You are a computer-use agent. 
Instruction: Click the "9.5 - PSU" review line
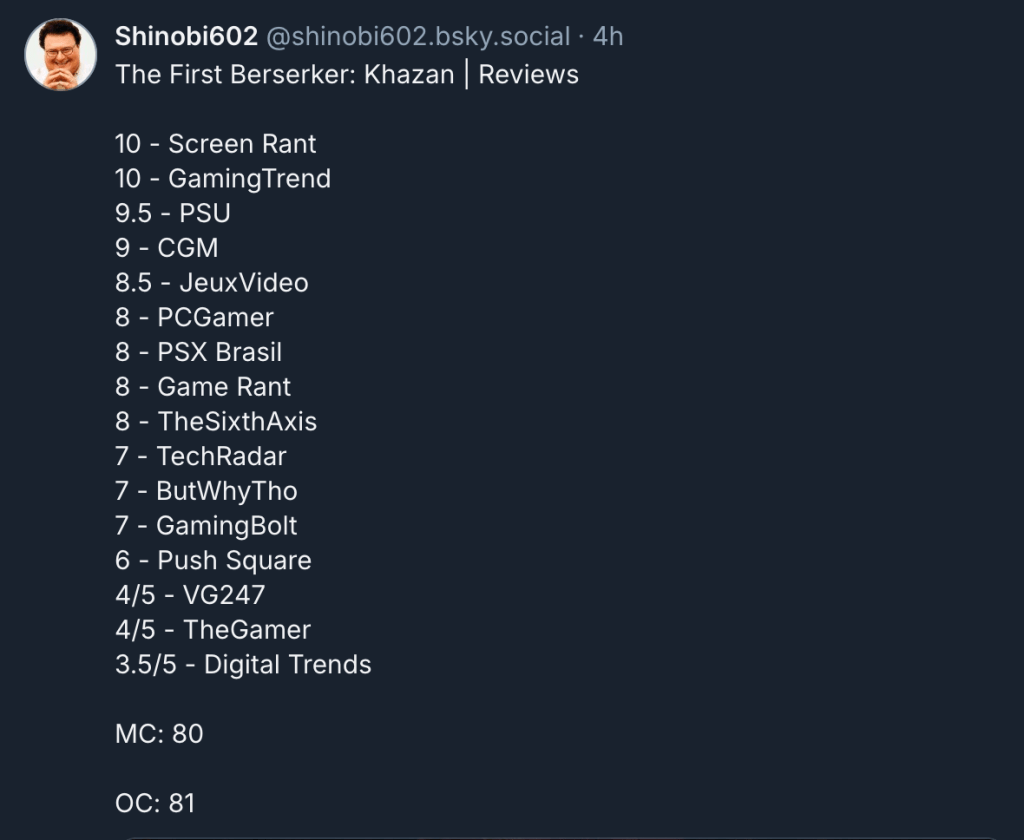click(x=172, y=213)
